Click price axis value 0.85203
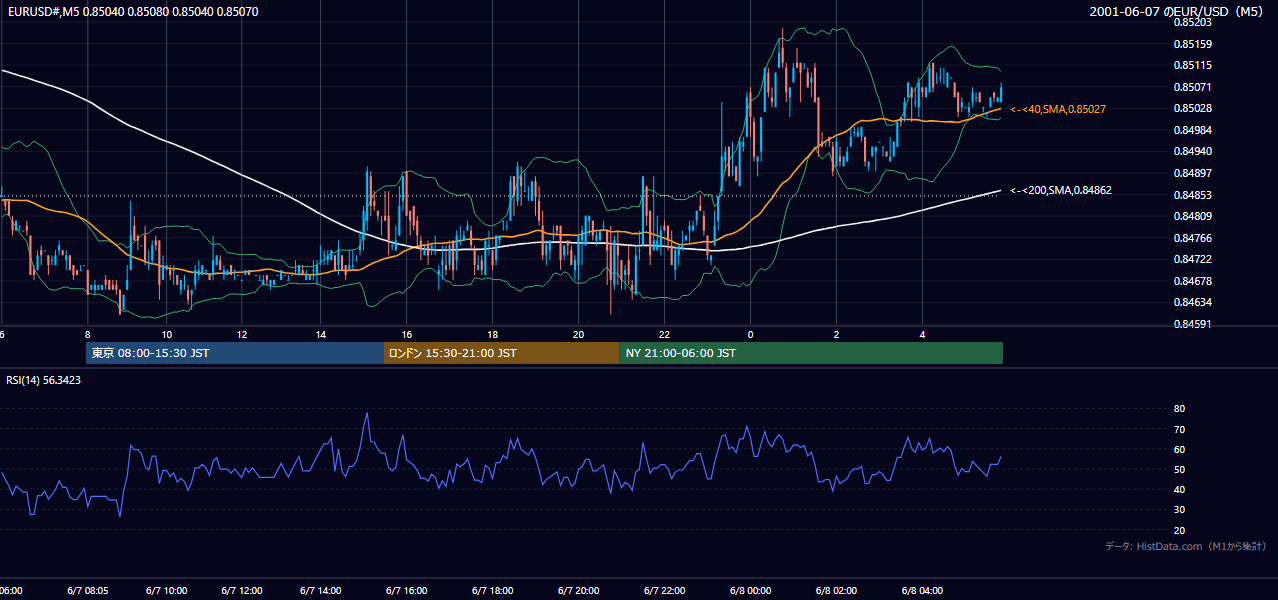This screenshot has height=600, width=1278. [1193, 22]
